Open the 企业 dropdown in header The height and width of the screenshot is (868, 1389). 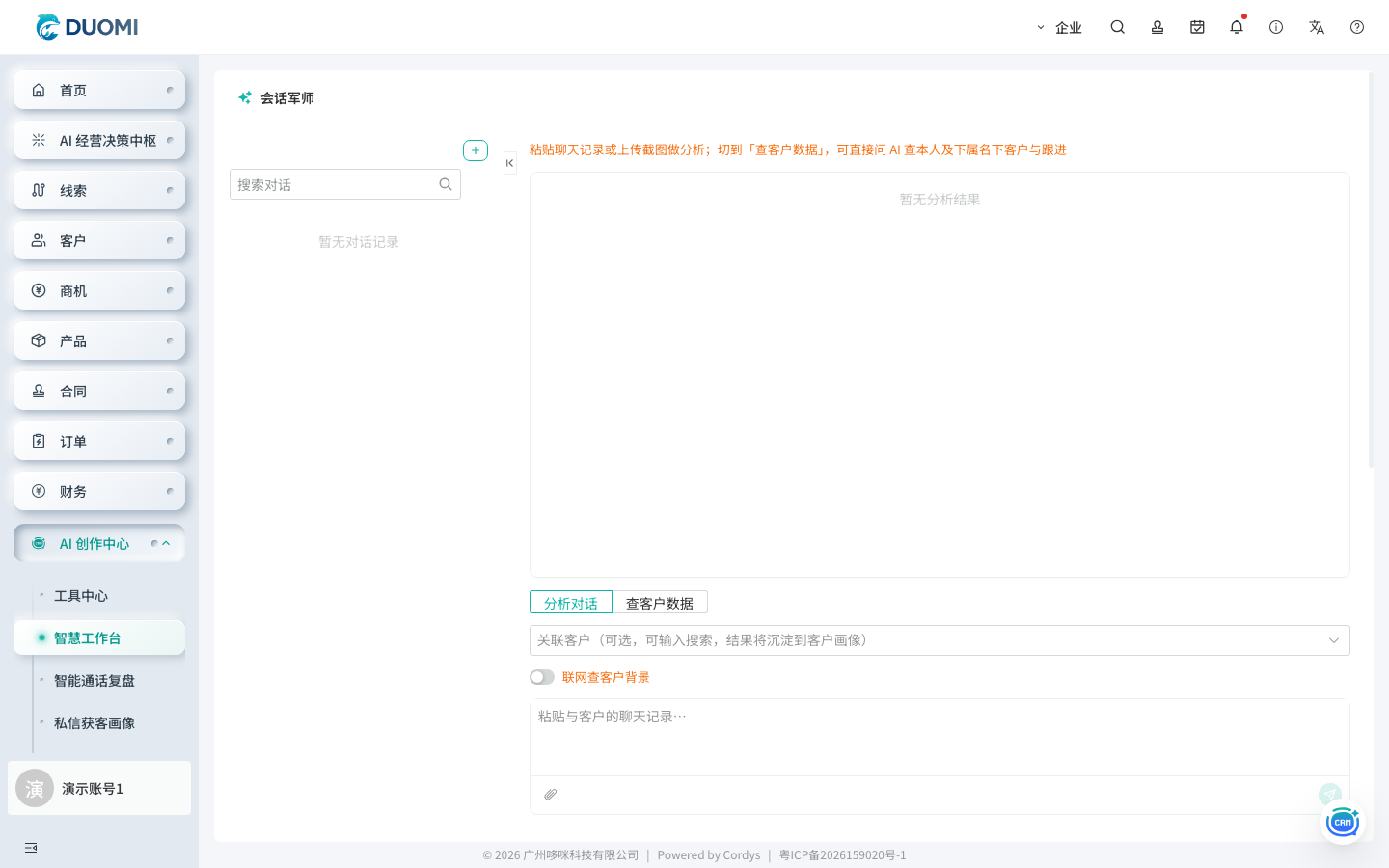tap(1059, 27)
